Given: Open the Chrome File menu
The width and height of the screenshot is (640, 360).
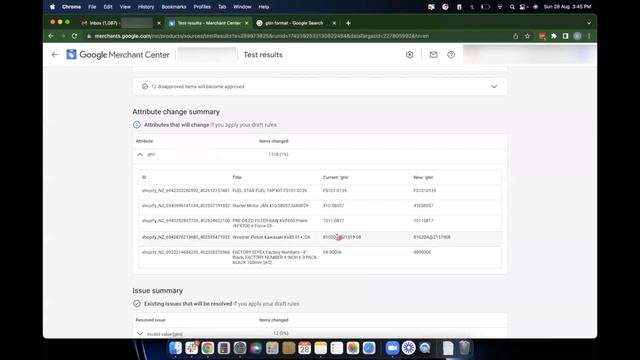Looking at the screenshot, I should point(92,7).
